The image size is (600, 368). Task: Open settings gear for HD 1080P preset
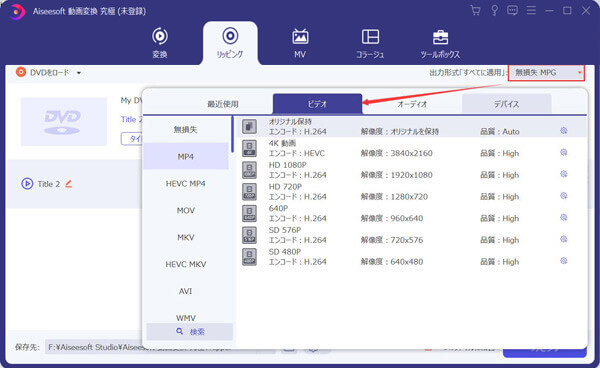(x=564, y=174)
